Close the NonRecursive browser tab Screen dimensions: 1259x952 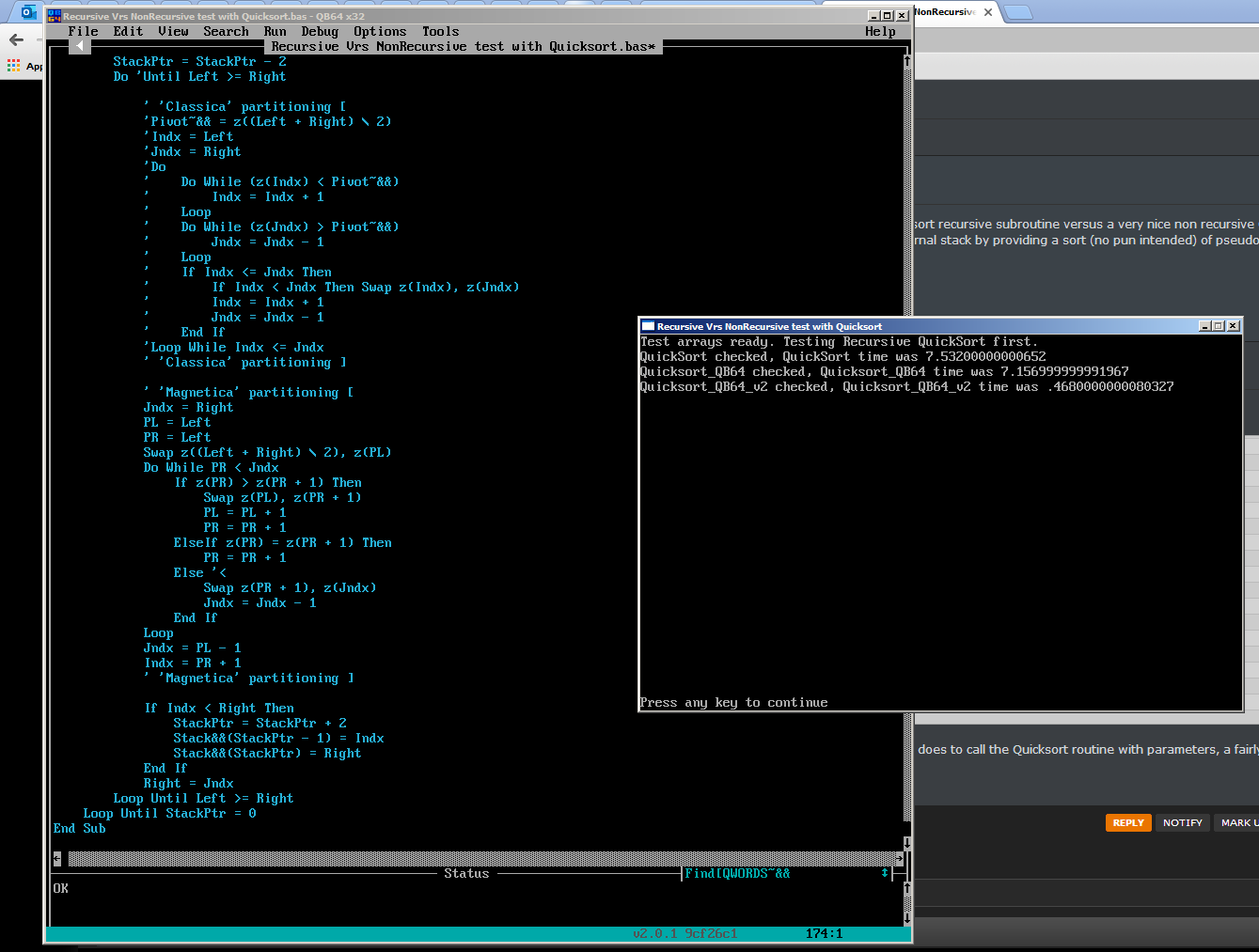(988, 12)
